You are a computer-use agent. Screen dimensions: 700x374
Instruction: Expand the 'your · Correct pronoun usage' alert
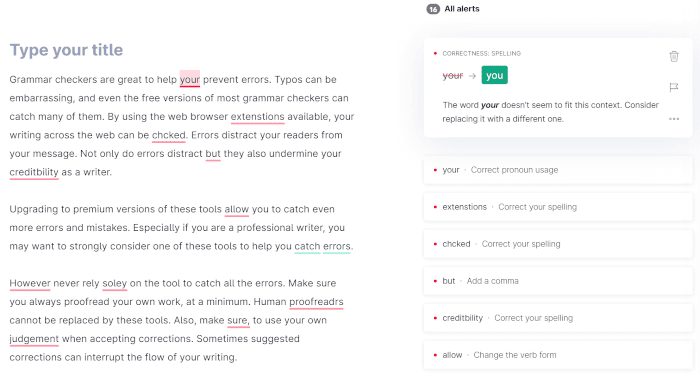click(558, 170)
